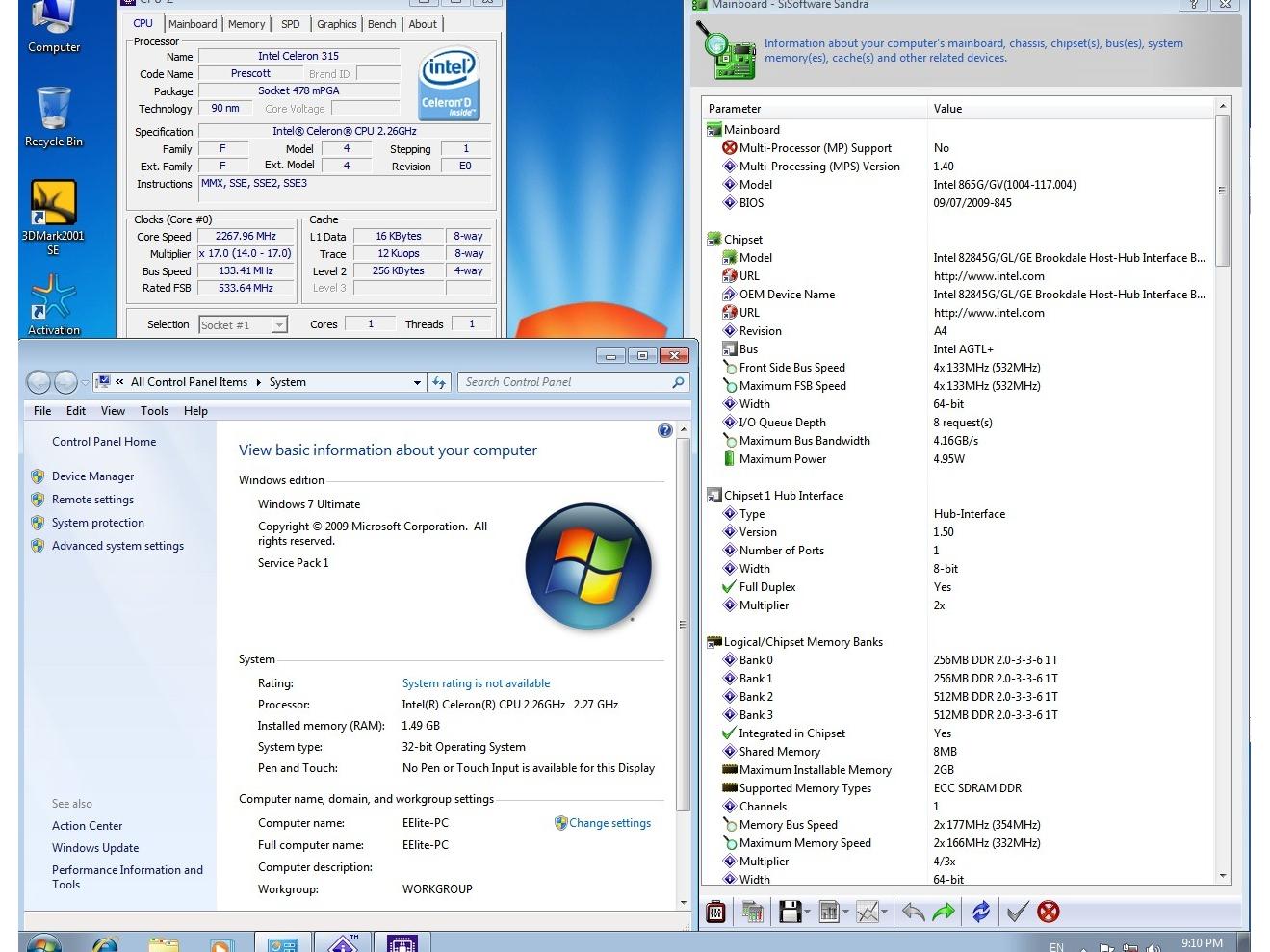
Task: Open Windows Update link in See also
Action: tap(95, 848)
